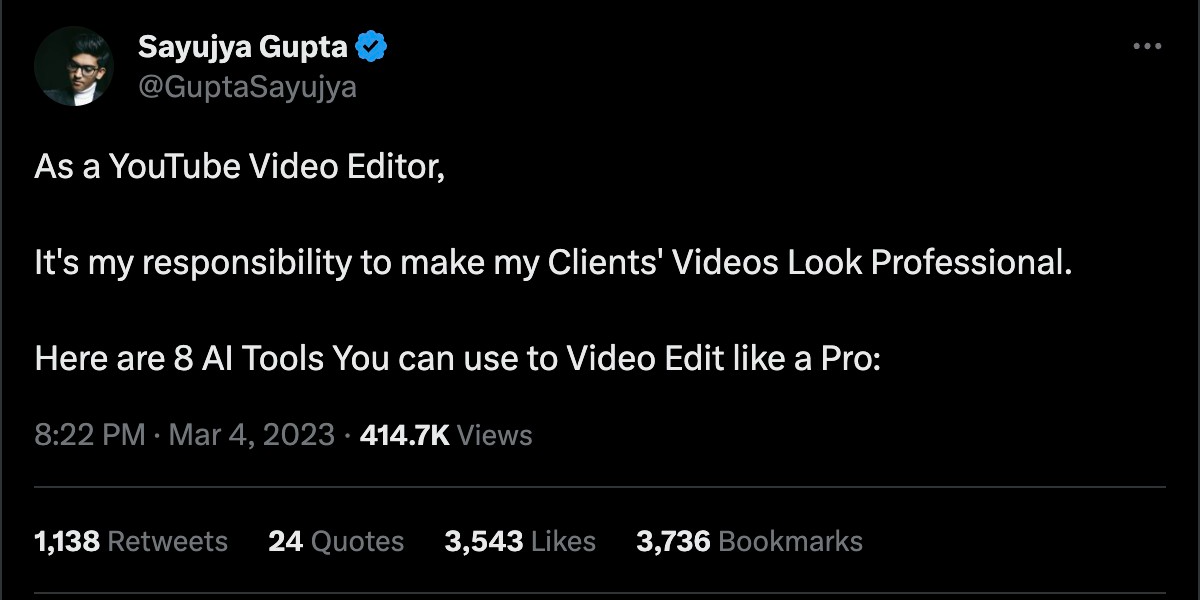1200x600 pixels.
Task: Click the blue verified badge
Action: pyautogui.click(x=373, y=47)
